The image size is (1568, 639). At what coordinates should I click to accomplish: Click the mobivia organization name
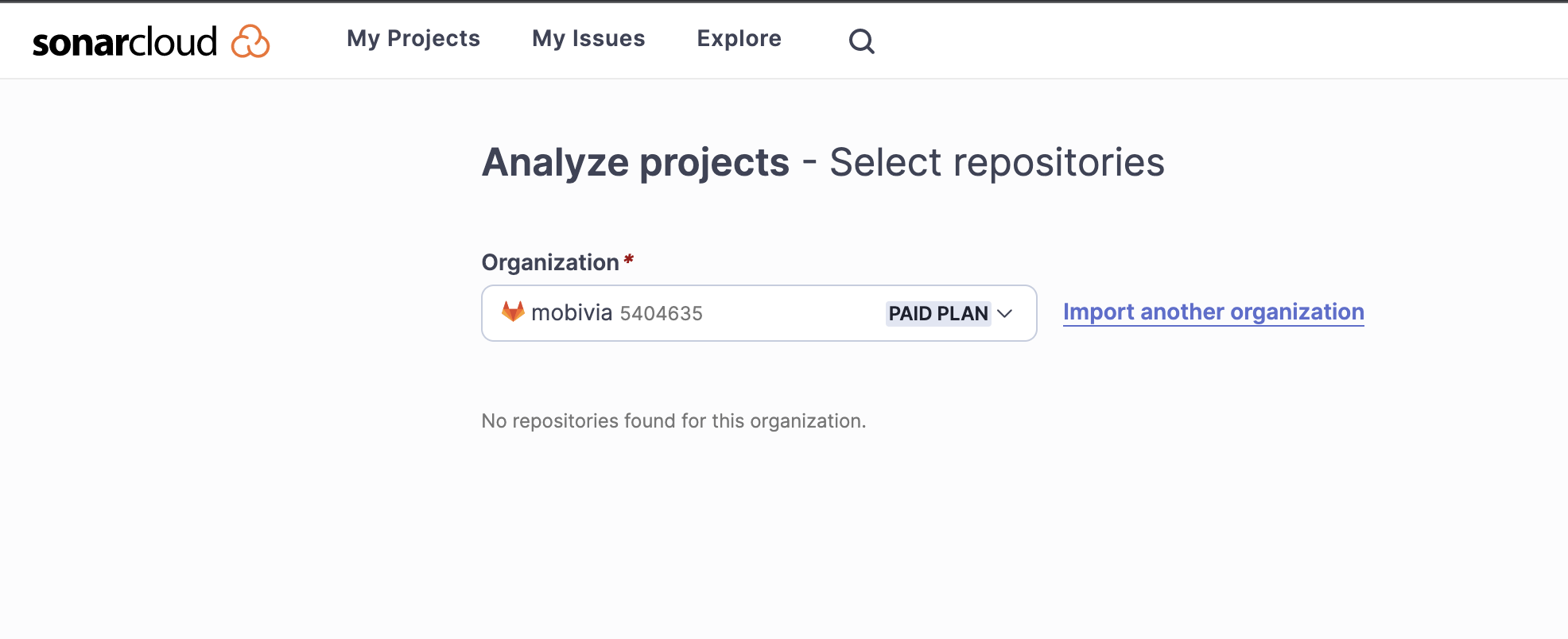pyautogui.click(x=572, y=312)
